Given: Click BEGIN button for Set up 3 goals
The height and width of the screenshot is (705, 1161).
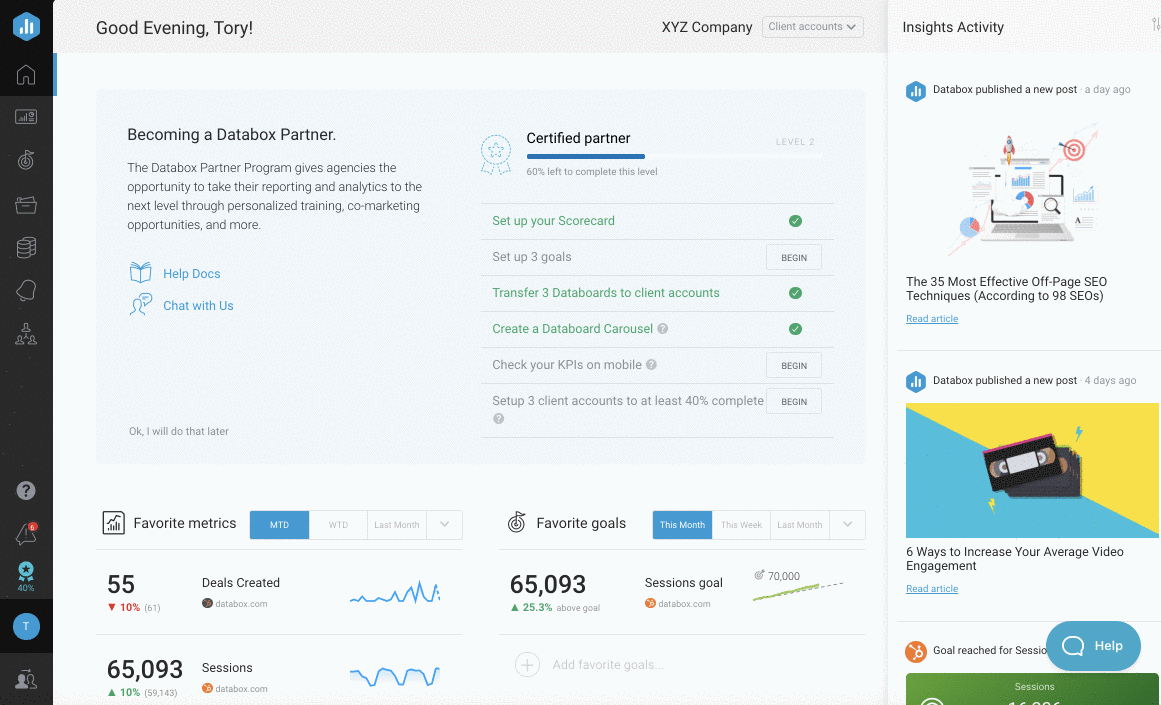Looking at the screenshot, I should coord(793,257).
